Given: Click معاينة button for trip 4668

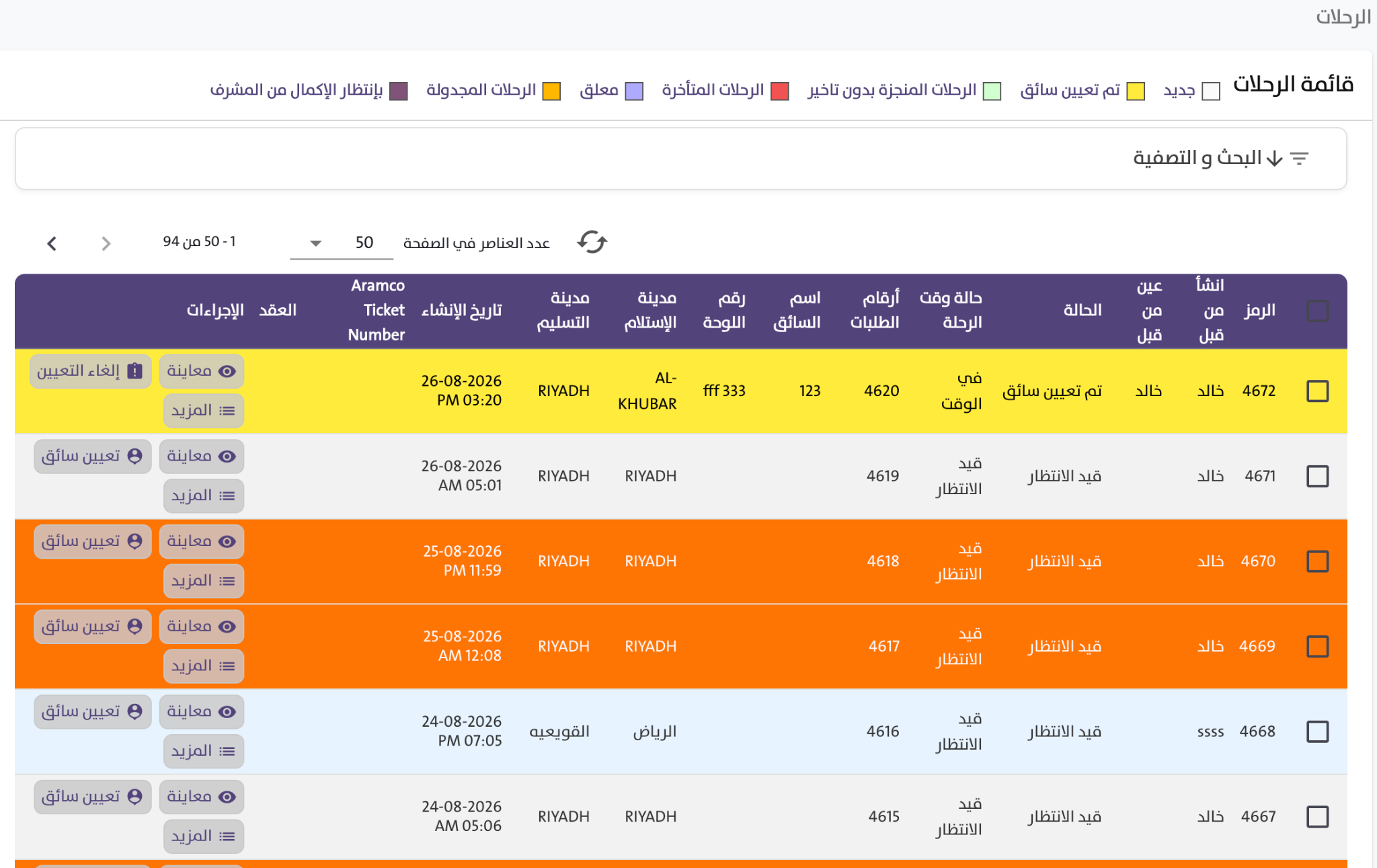Looking at the screenshot, I should click(x=202, y=711).
